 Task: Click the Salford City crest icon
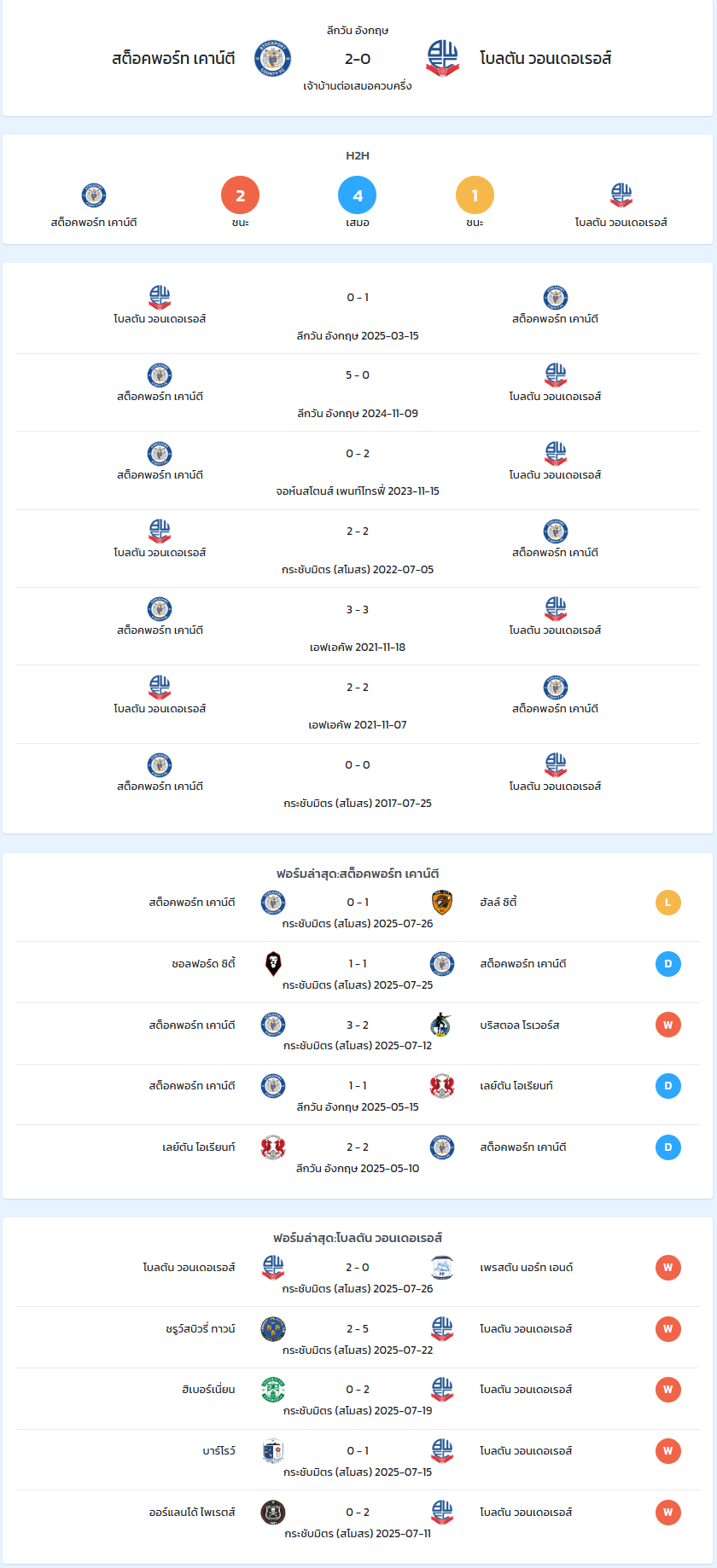click(x=273, y=964)
